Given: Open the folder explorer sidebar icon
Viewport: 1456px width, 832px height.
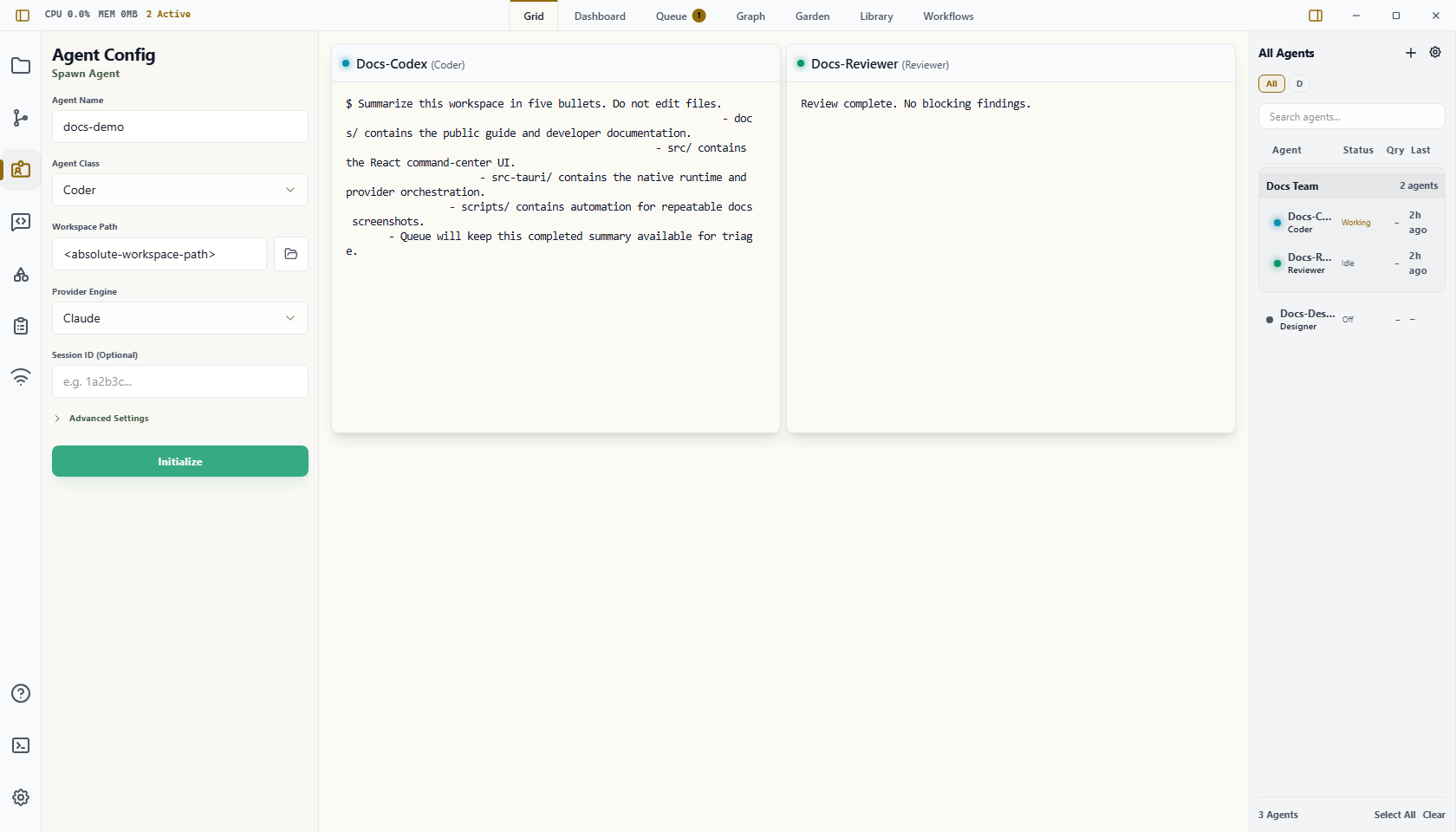Looking at the screenshot, I should (x=21, y=66).
